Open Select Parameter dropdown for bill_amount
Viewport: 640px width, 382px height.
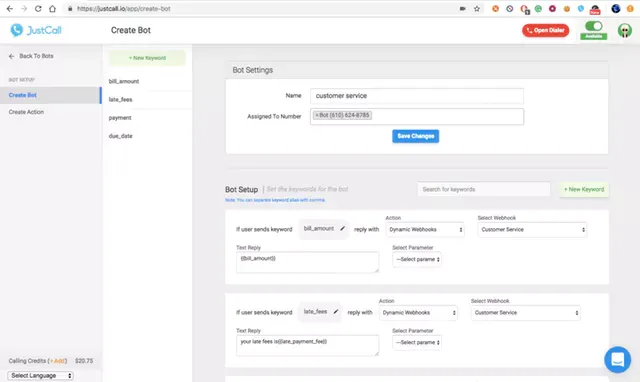[417, 260]
